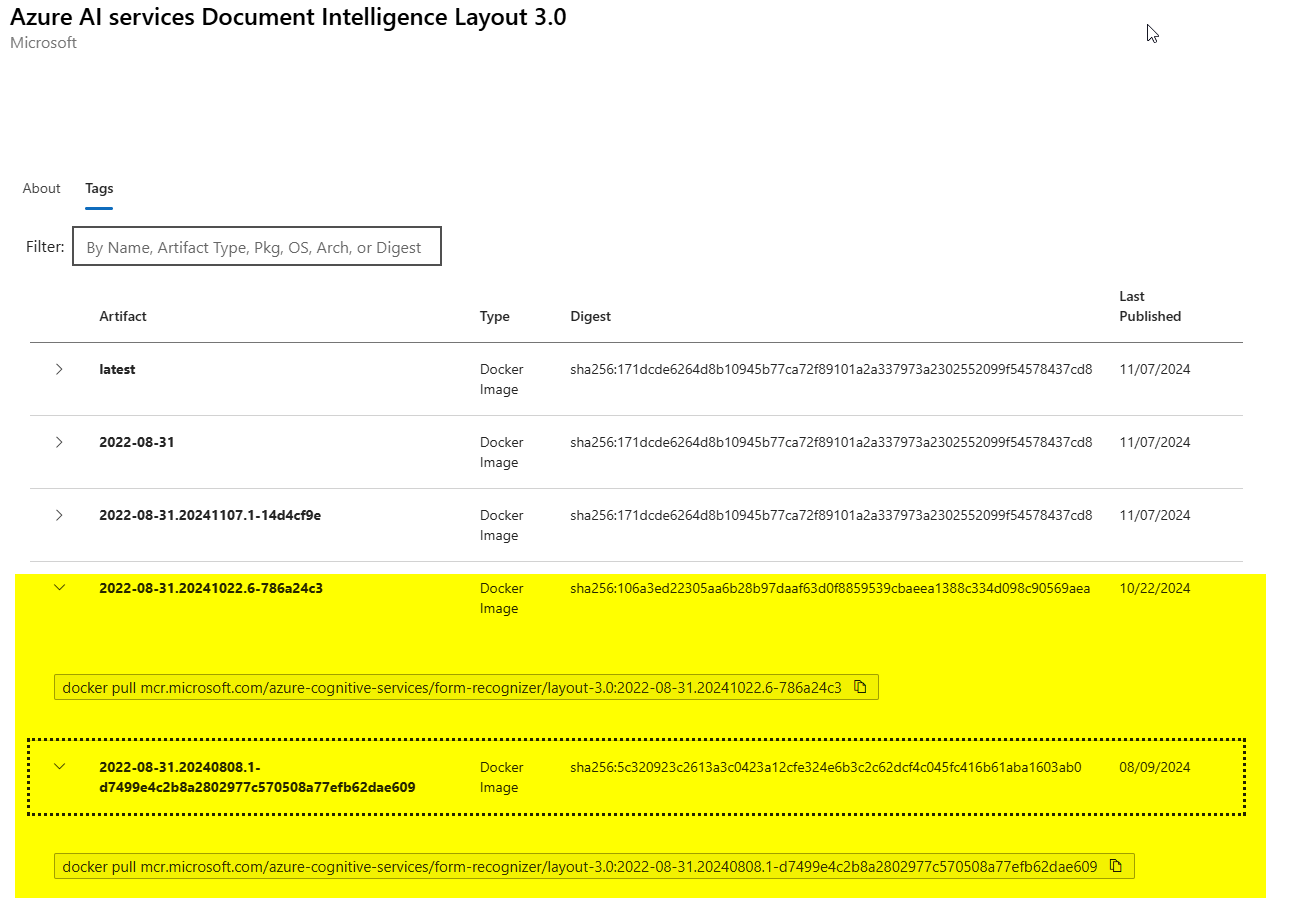Click the Microsoft publisher label
This screenshot has width=1289, height=898.
[43, 43]
